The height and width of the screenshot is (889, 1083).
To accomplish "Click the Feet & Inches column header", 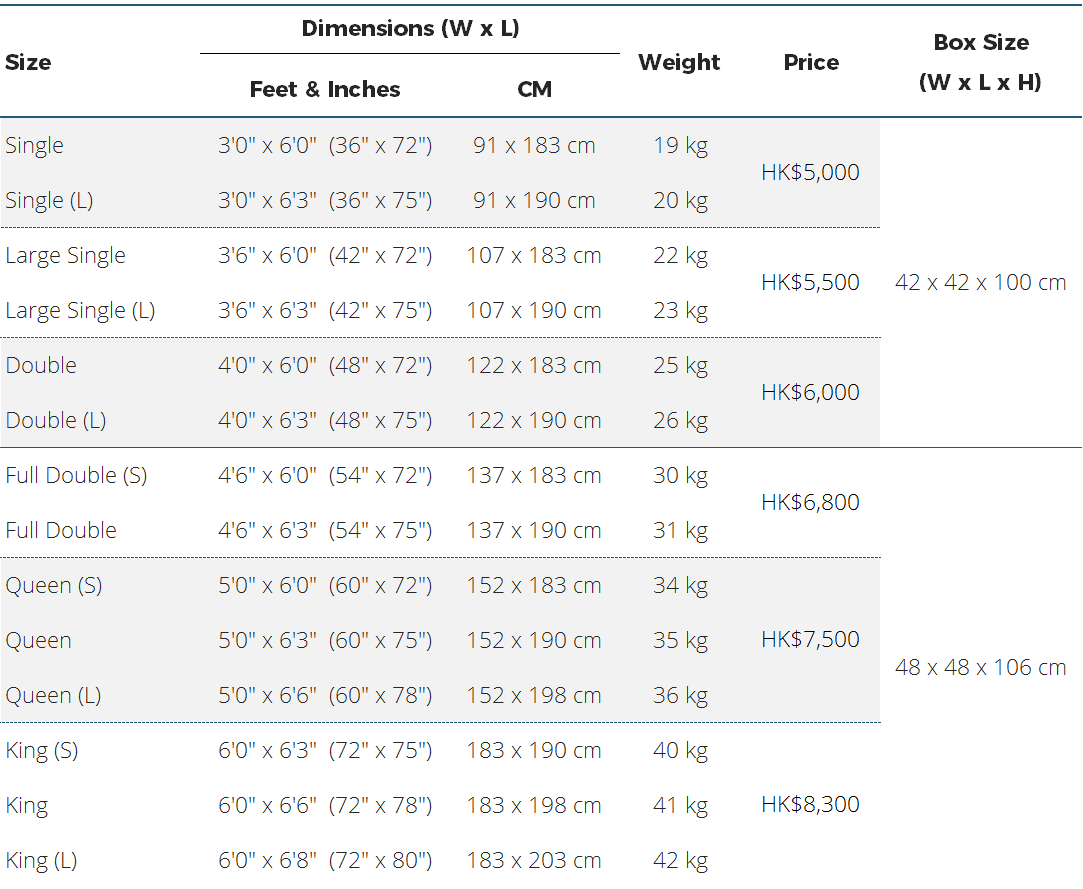I will [x=325, y=89].
